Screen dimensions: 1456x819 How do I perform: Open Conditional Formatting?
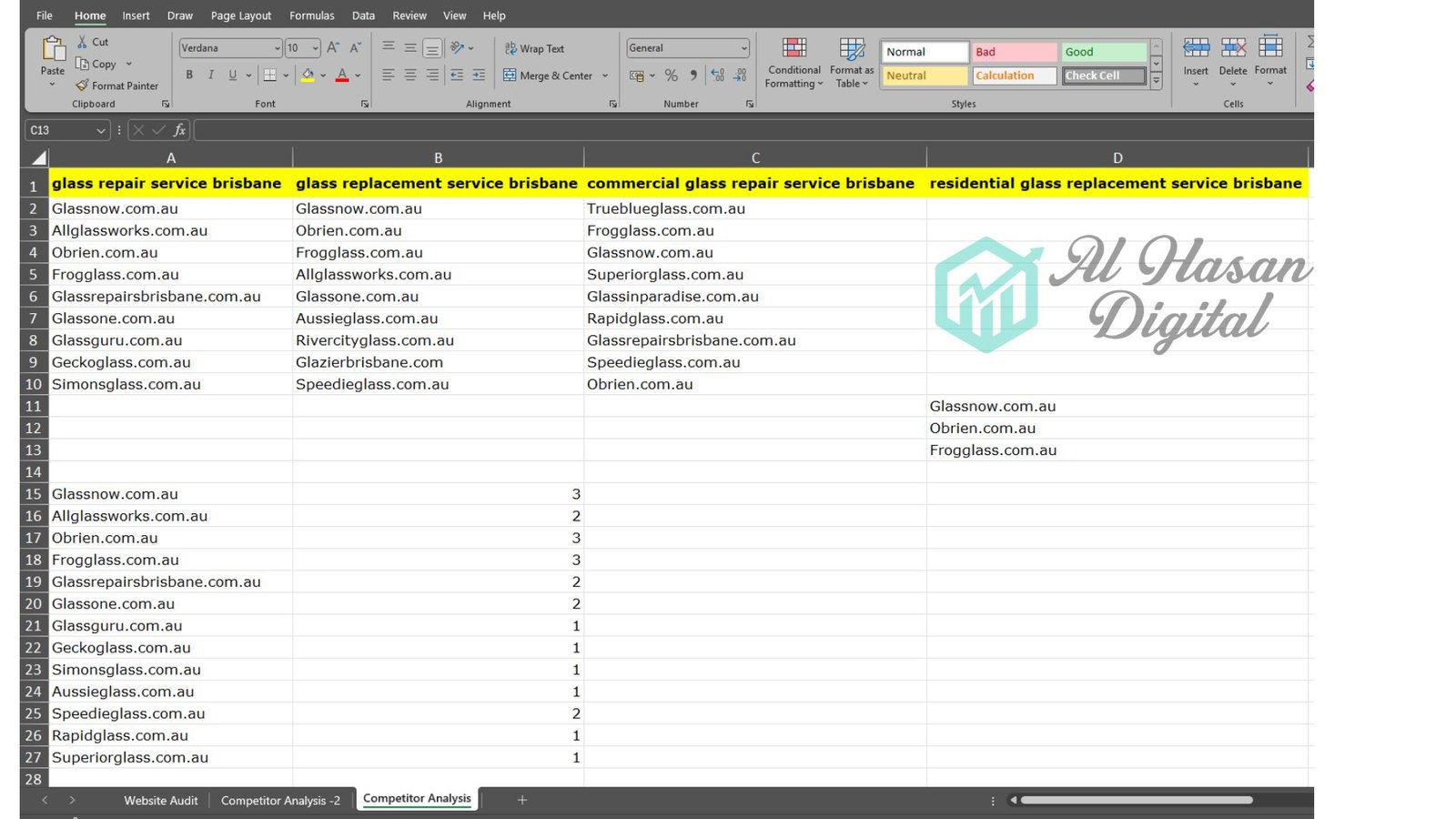click(x=794, y=63)
